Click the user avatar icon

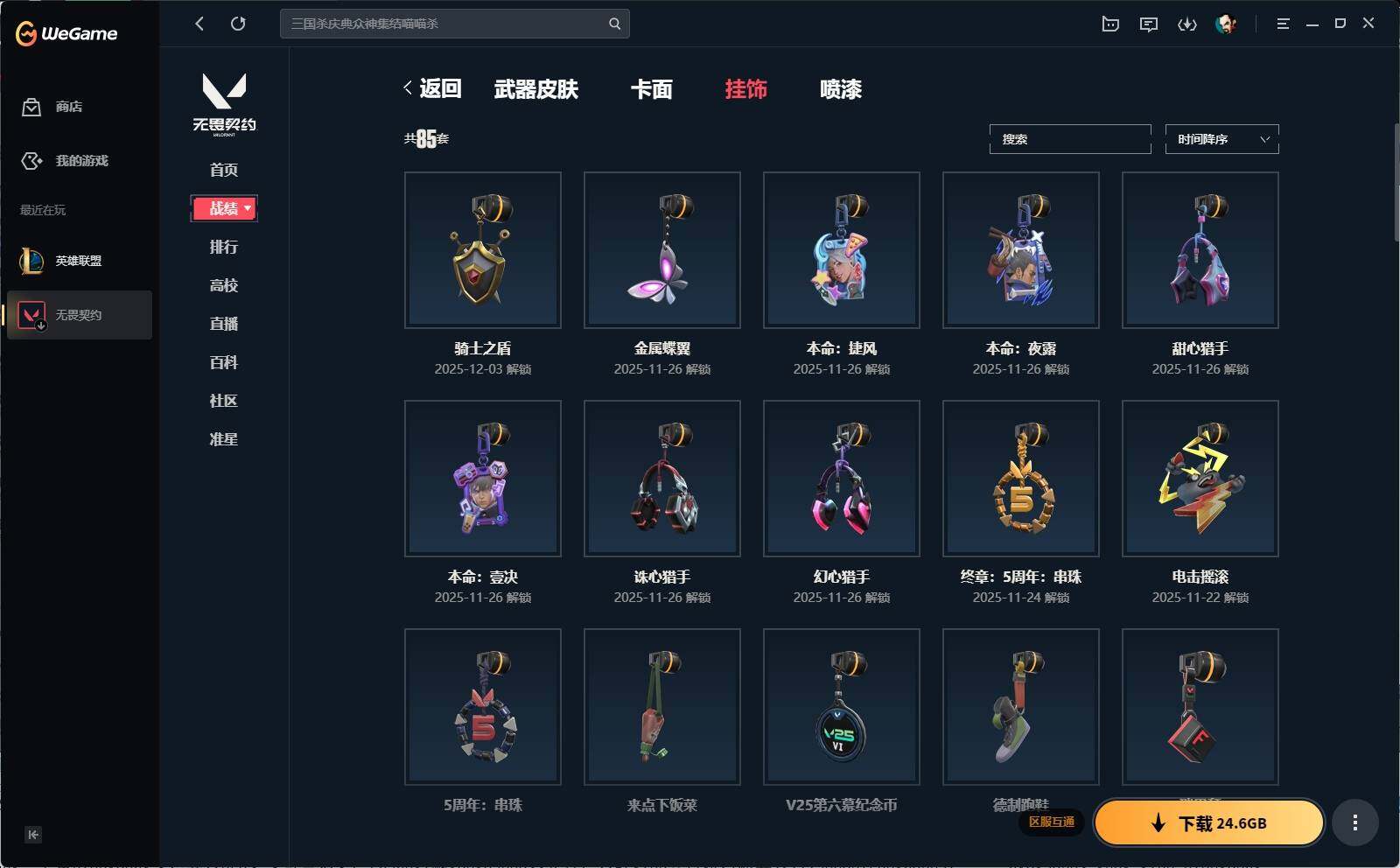1226,24
